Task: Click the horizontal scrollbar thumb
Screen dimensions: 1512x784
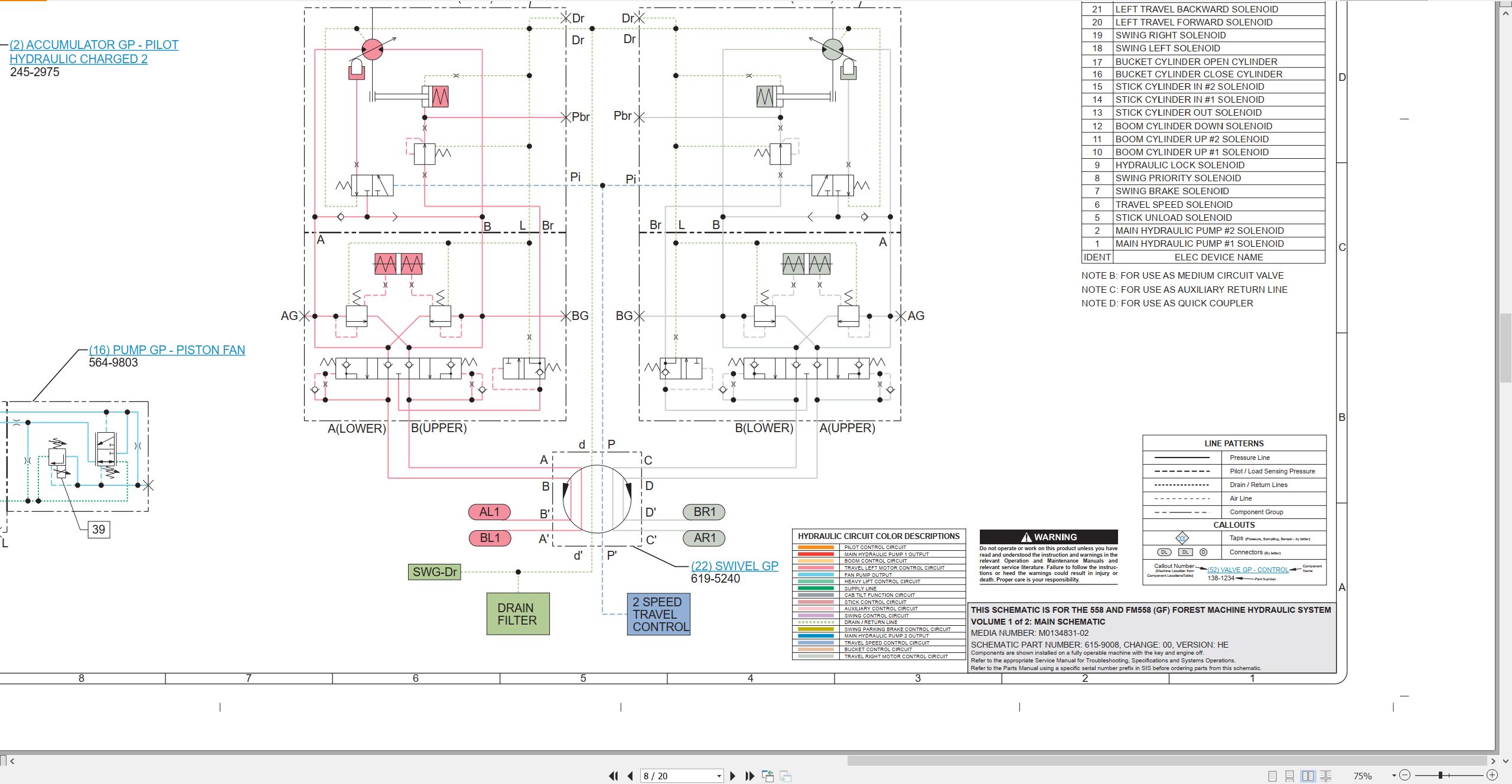Action: (1167, 761)
